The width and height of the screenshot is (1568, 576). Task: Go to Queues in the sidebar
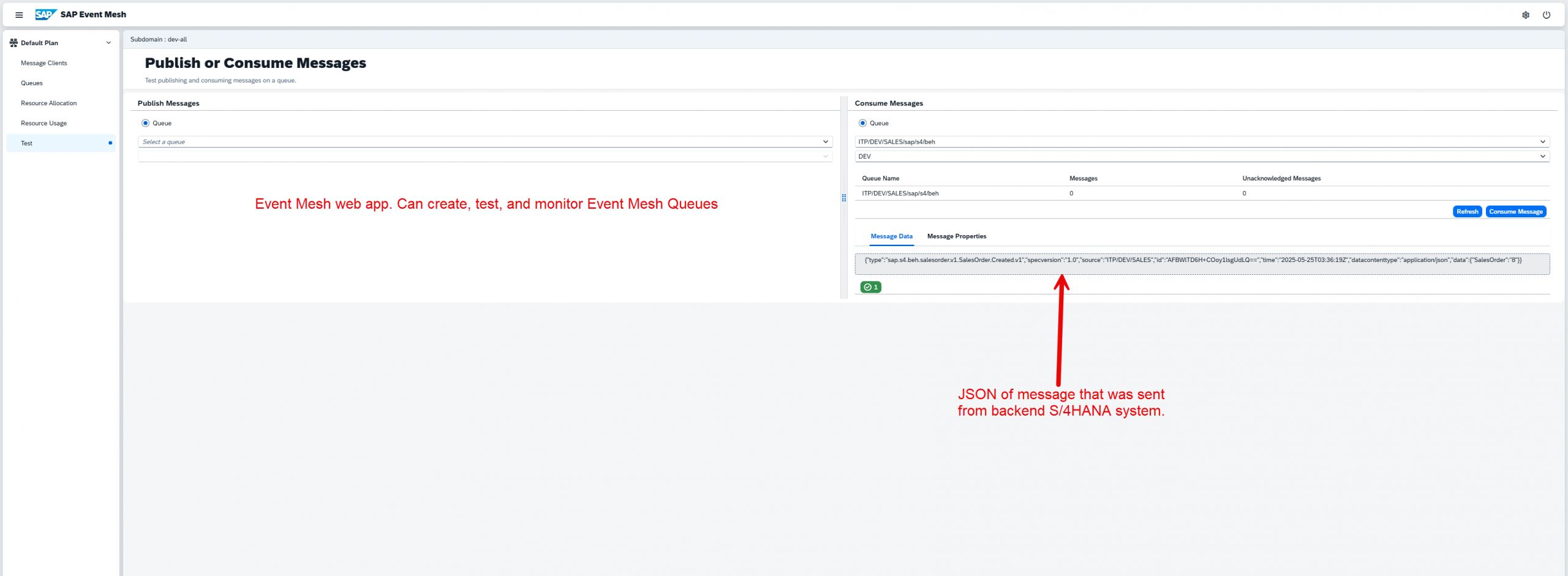[32, 83]
